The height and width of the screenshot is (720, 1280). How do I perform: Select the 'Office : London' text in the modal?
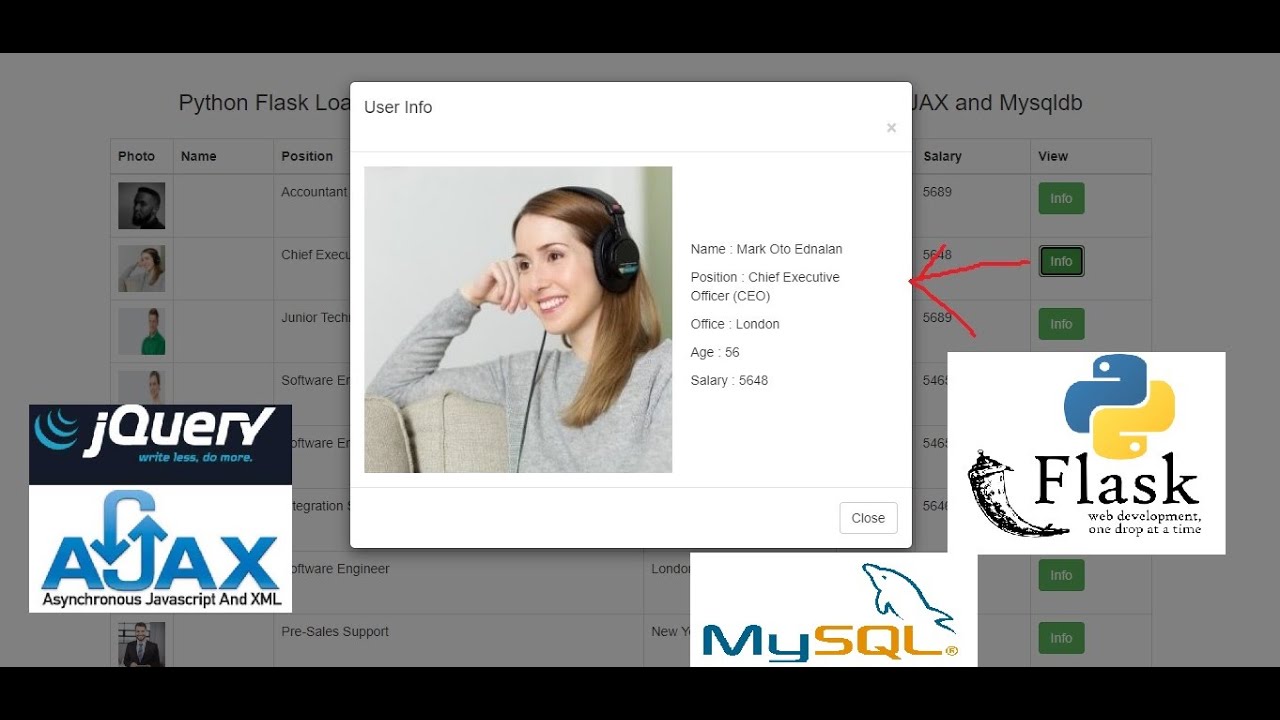point(735,324)
